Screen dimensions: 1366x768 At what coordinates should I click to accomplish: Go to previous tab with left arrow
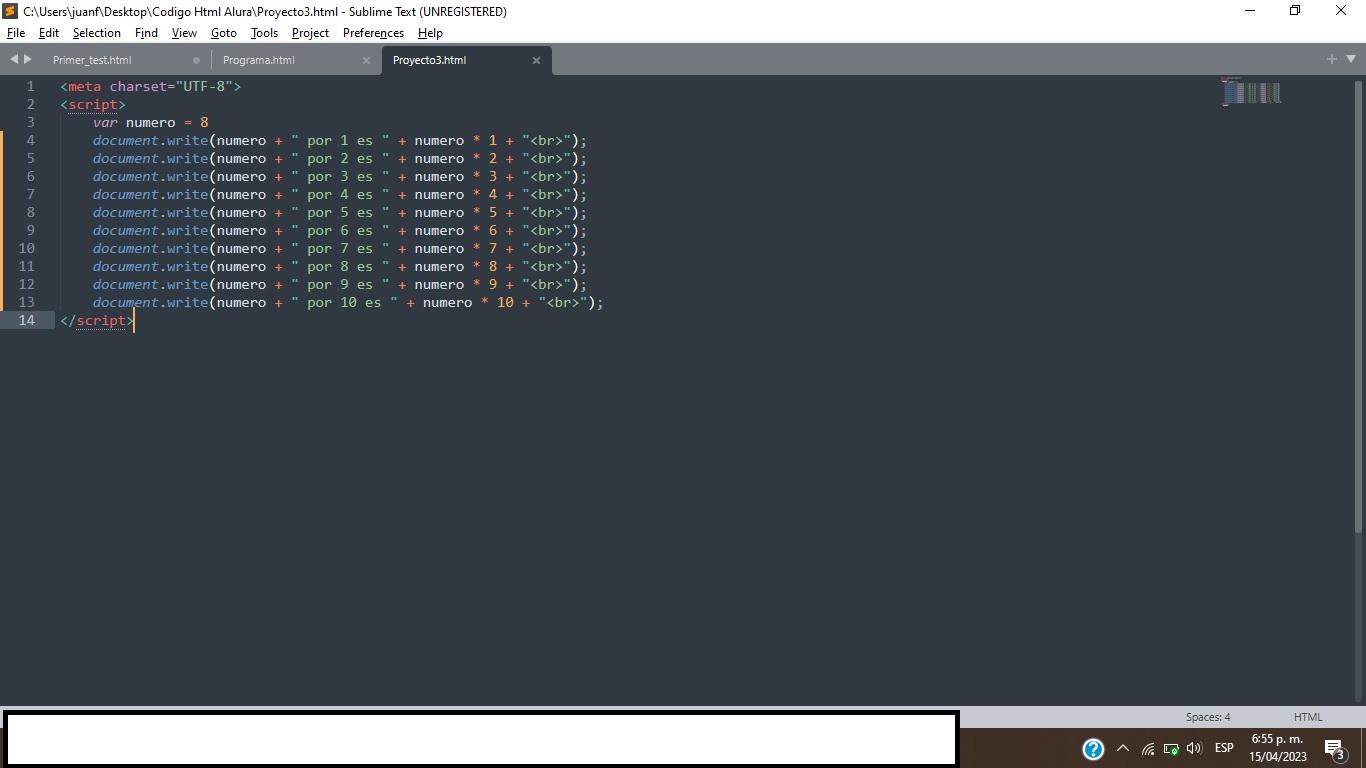coord(14,60)
